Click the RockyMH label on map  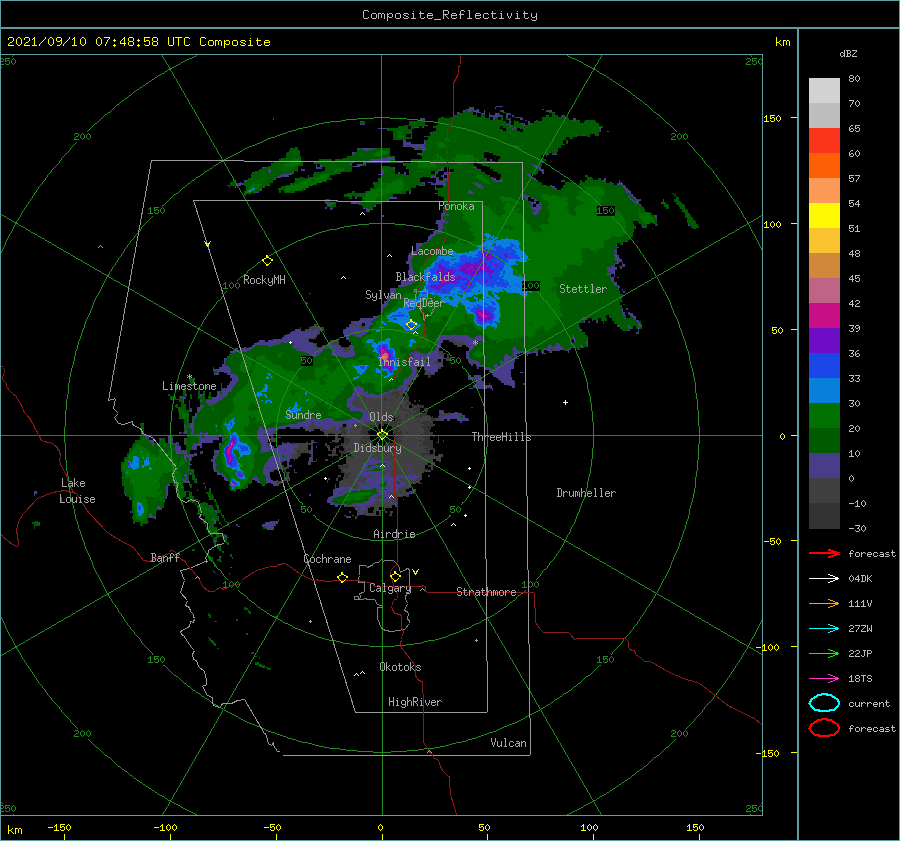[x=264, y=280]
